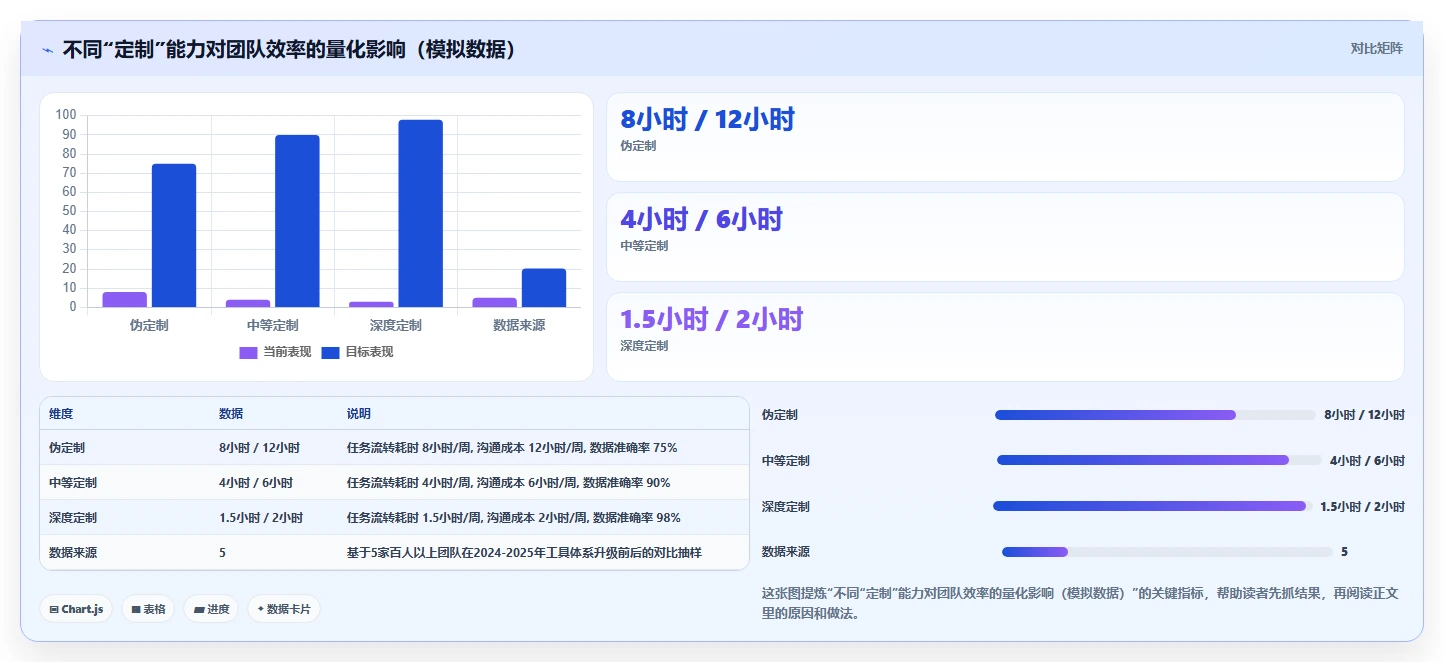This screenshot has width=1444, height=662.
Task: Click the Chart.js tag chip
Action: coord(76,609)
